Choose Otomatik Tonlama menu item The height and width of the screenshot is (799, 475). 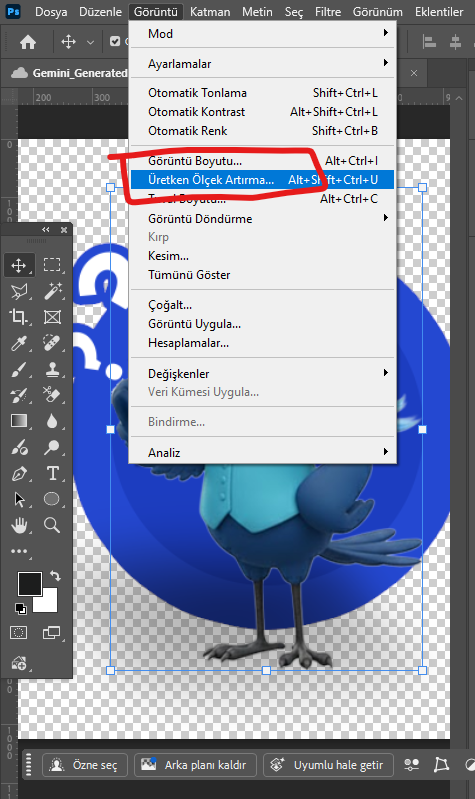(x=262, y=93)
